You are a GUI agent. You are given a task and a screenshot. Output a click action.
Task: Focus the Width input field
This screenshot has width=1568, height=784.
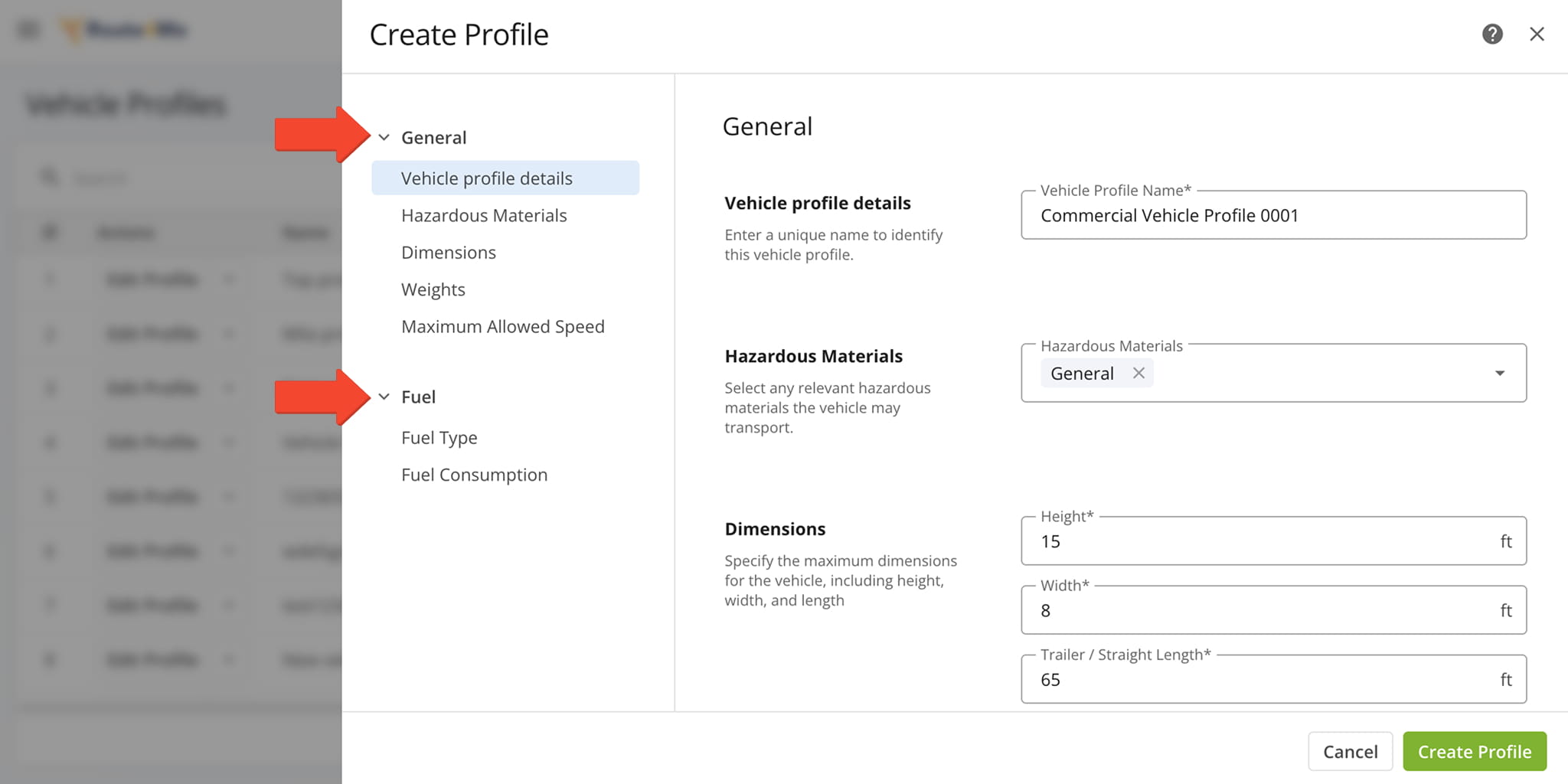pos(1263,611)
